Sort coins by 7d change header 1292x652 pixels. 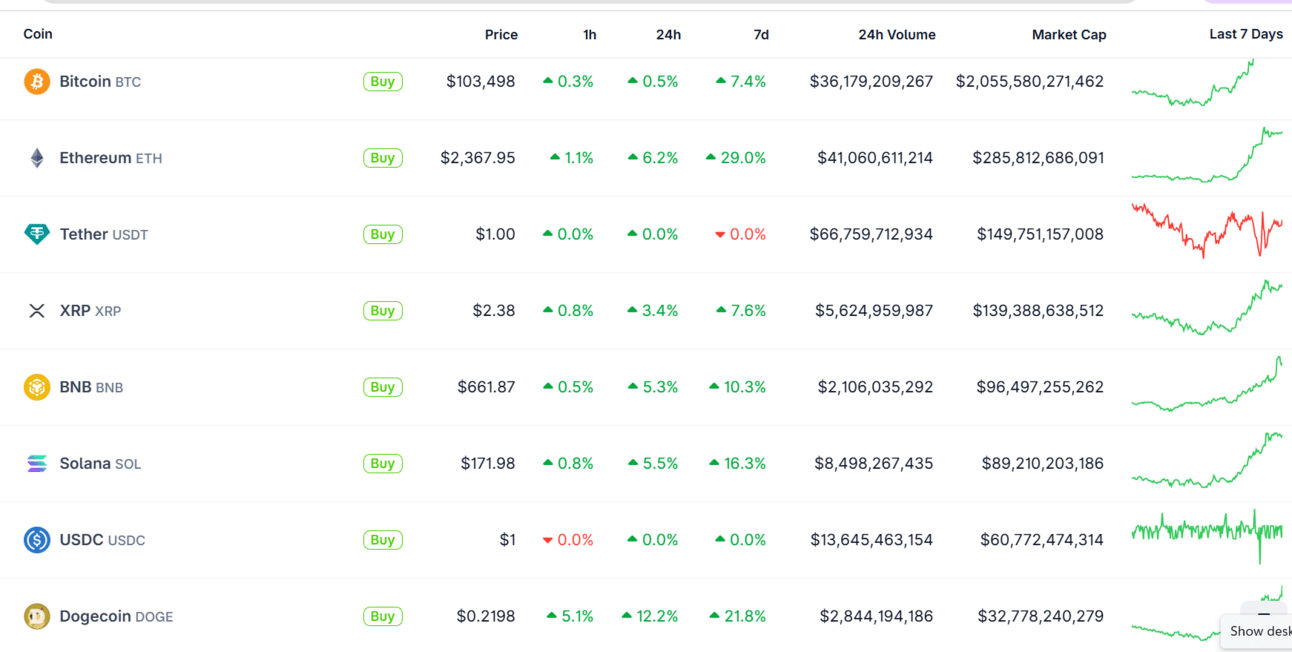761,35
